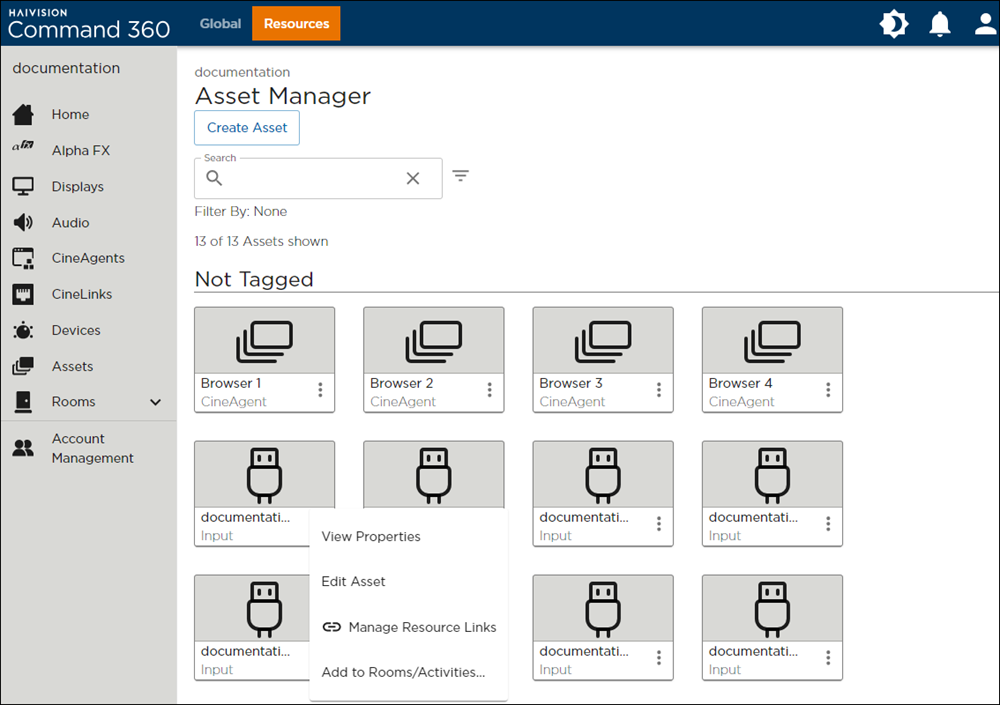
Task: Click the theme settings icon in the top bar
Action: (x=893, y=23)
